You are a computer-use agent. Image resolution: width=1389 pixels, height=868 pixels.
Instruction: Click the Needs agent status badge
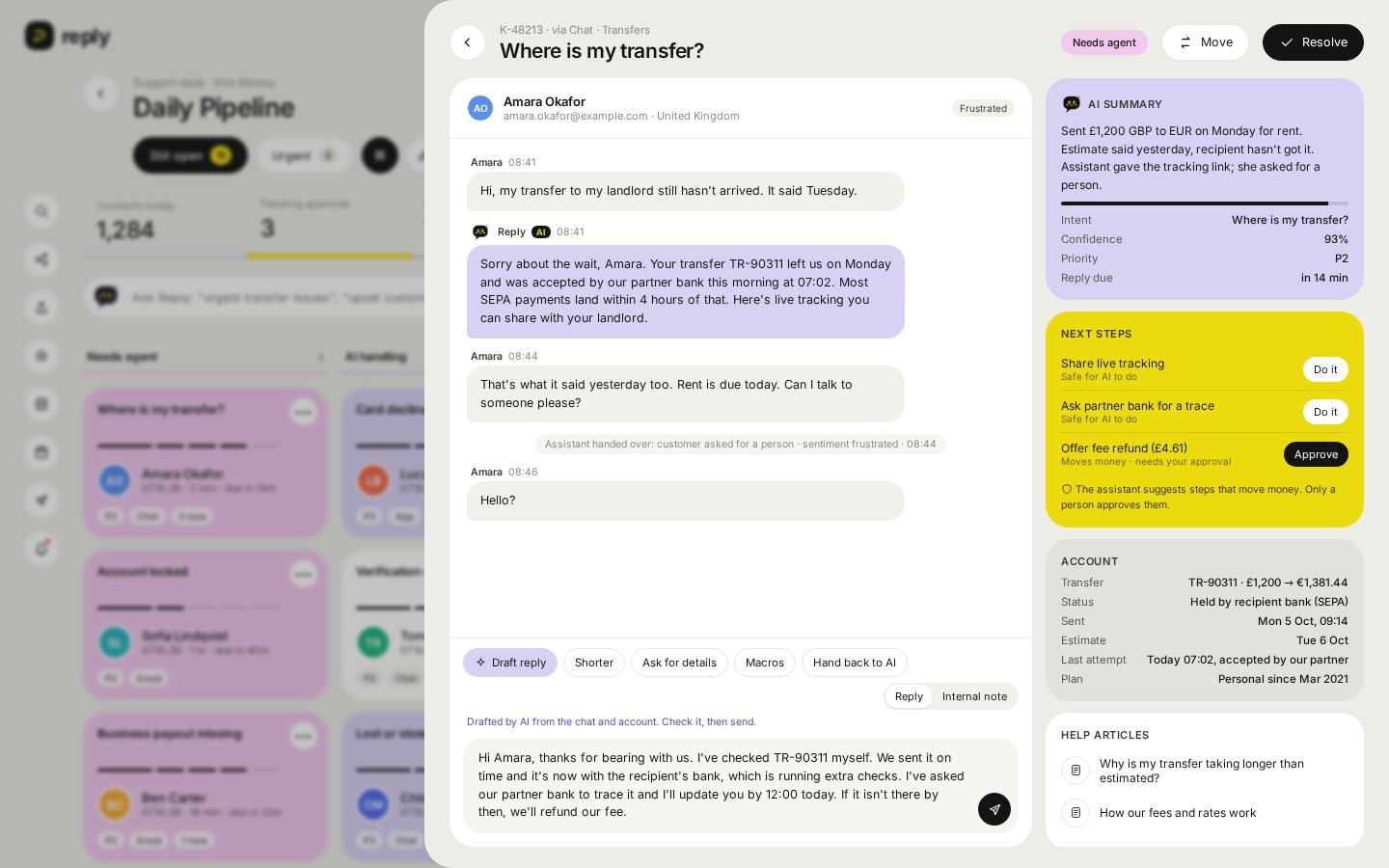point(1104,42)
